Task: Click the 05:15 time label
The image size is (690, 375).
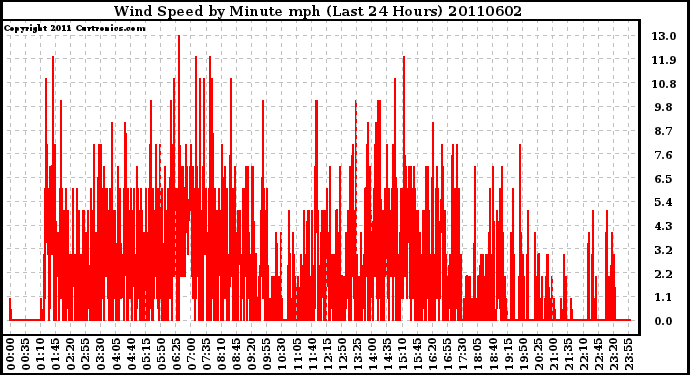Action: coord(146,355)
